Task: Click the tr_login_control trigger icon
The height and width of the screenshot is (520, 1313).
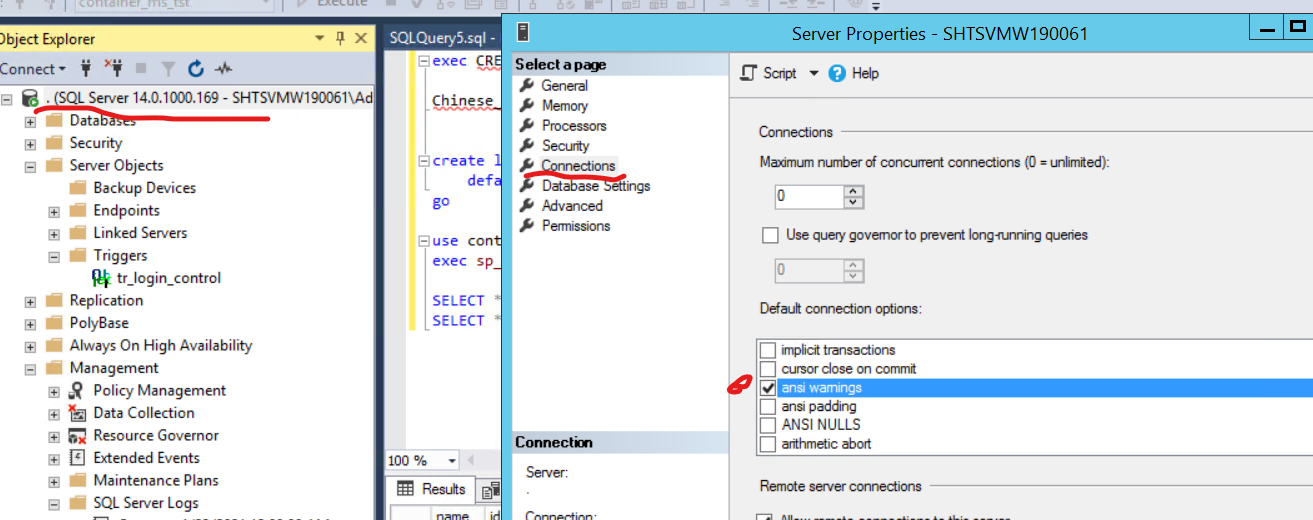Action: pos(101,278)
